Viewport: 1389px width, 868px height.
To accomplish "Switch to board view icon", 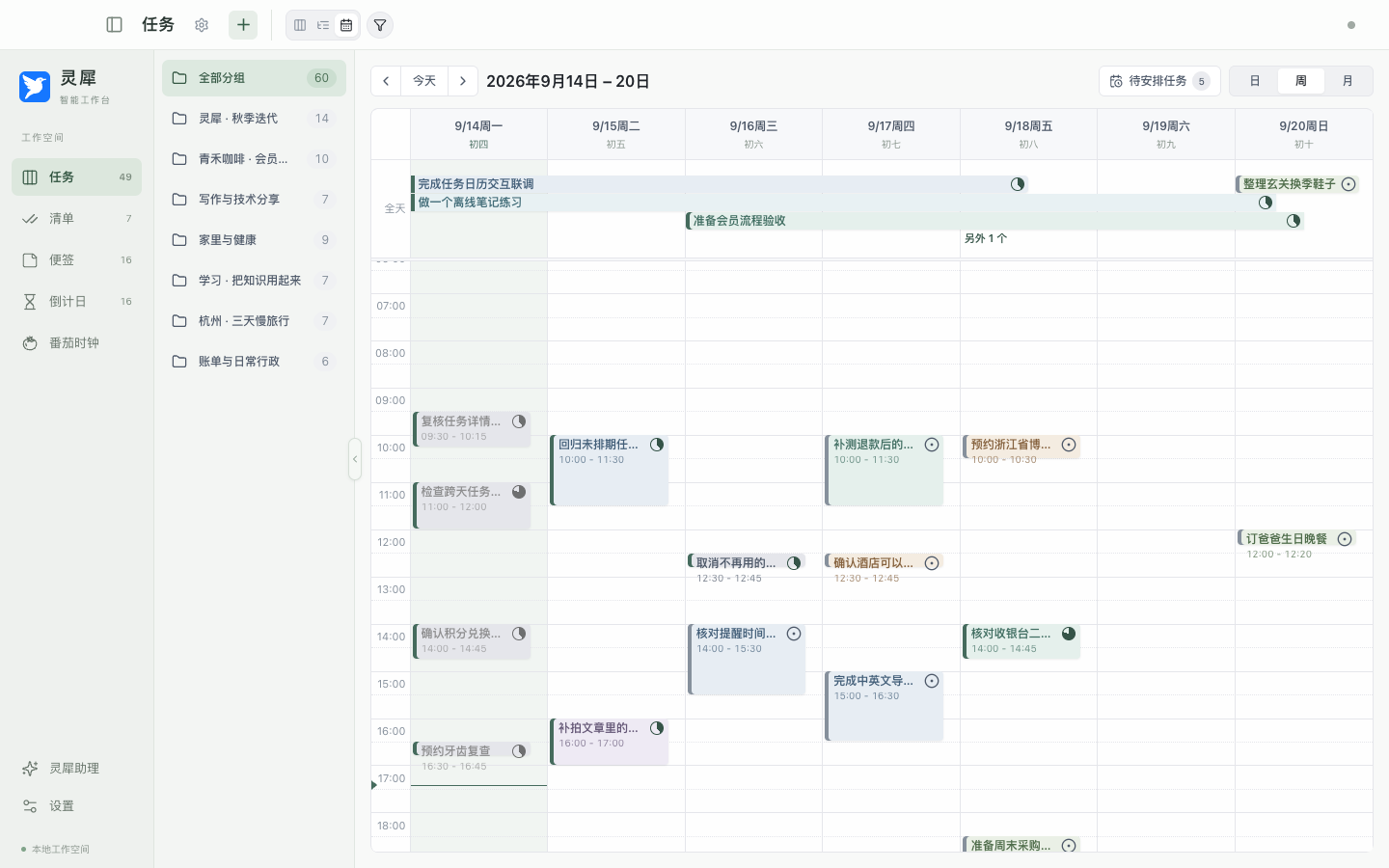I will 300,25.
